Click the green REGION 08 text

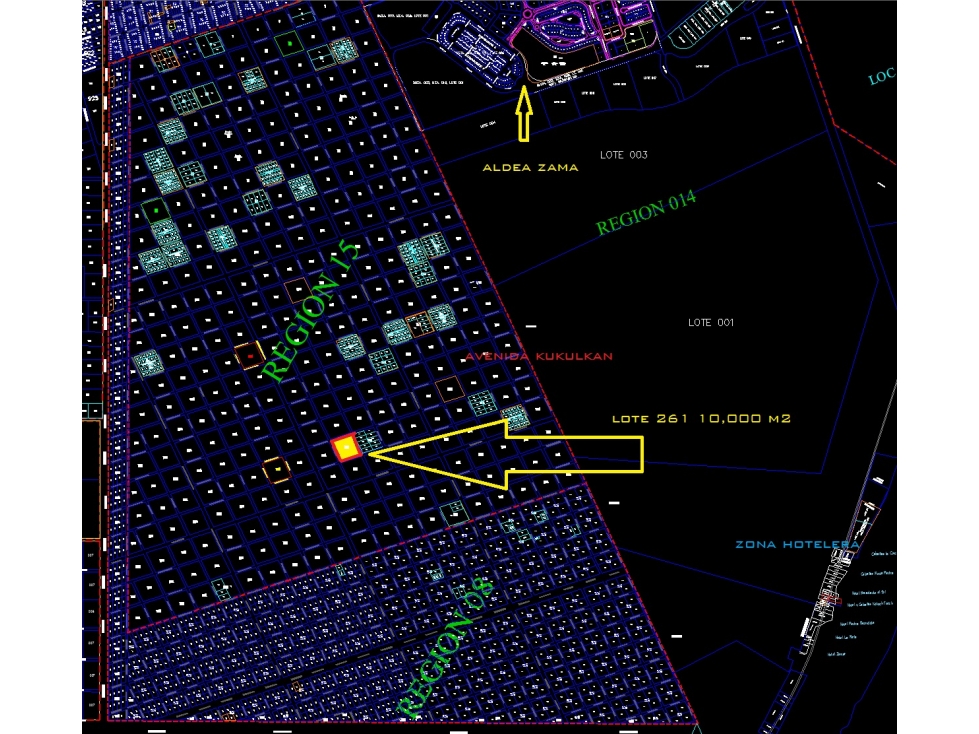click(445, 648)
